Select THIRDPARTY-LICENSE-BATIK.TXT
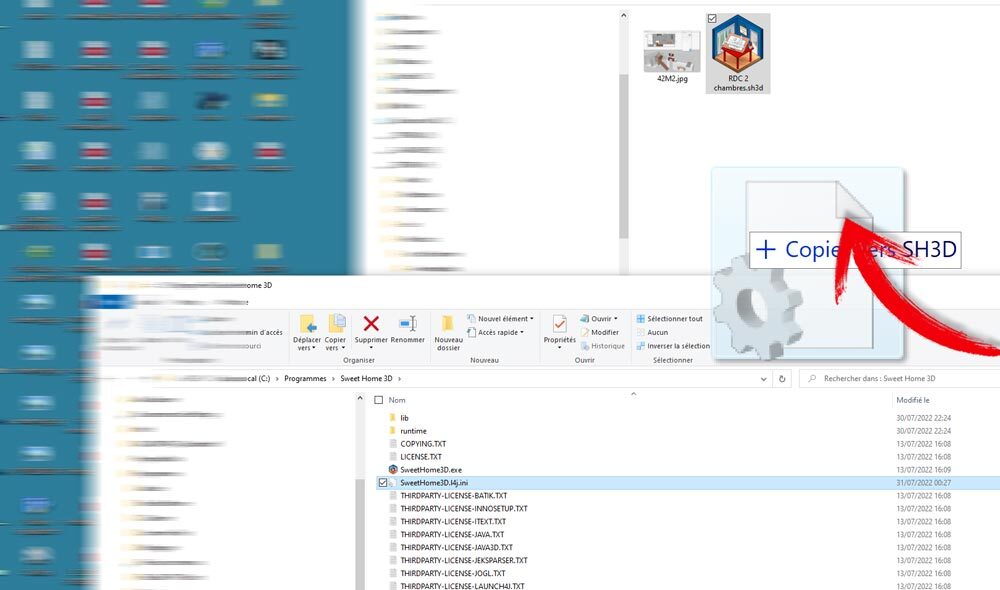This screenshot has width=1000, height=590. [x=453, y=496]
